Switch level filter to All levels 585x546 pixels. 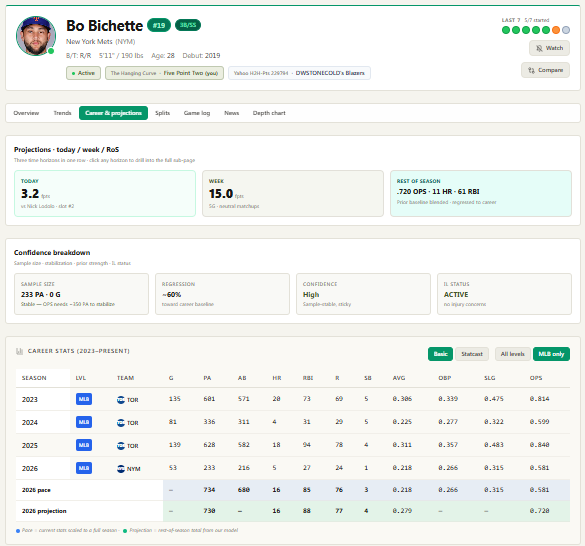(x=512, y=354)
